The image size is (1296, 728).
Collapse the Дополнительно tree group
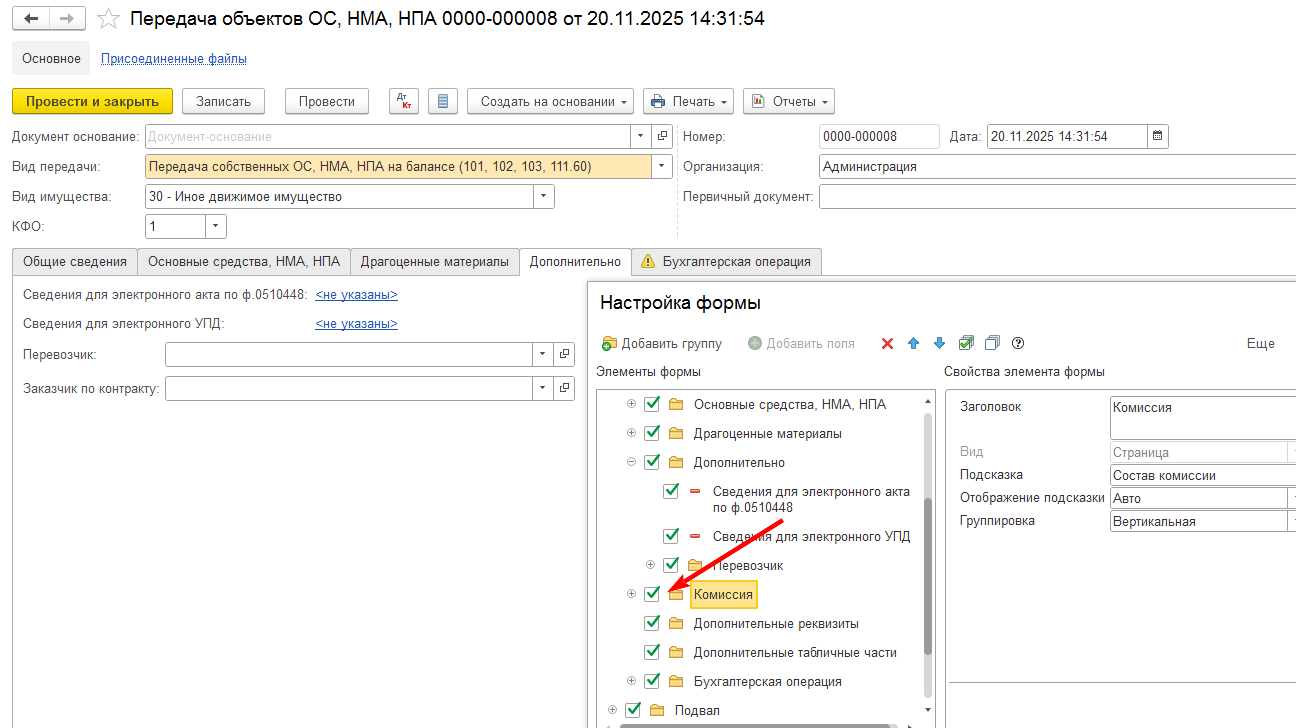tap(631, 462)
